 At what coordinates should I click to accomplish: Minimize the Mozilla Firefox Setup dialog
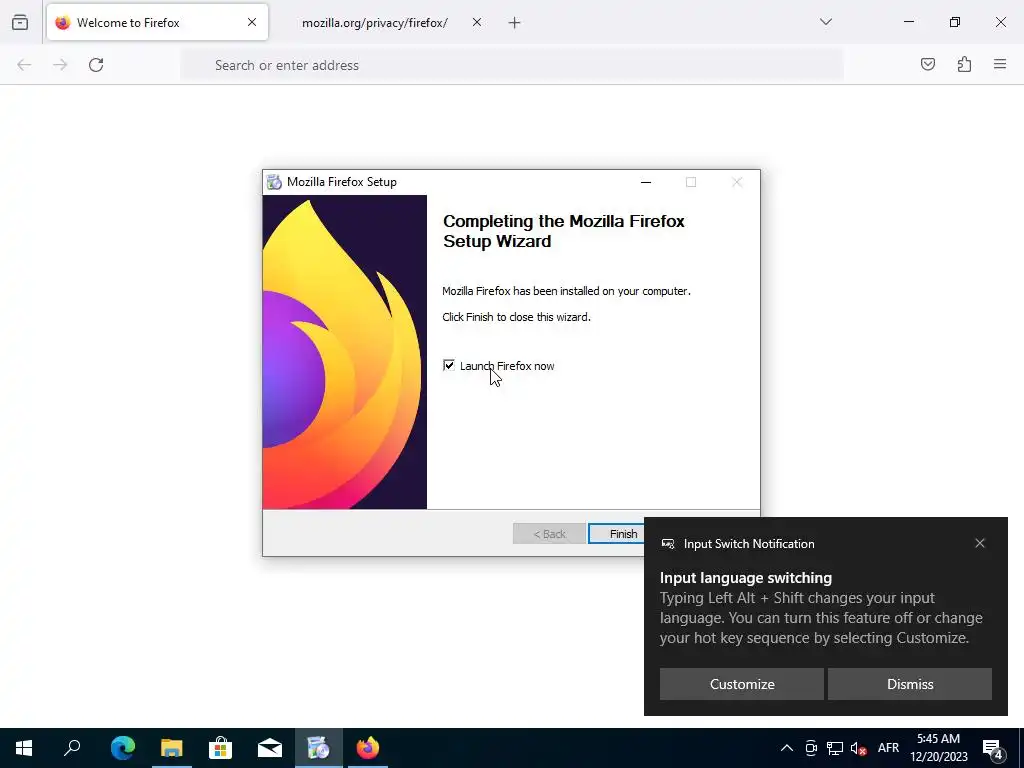(x=646, y=182)
